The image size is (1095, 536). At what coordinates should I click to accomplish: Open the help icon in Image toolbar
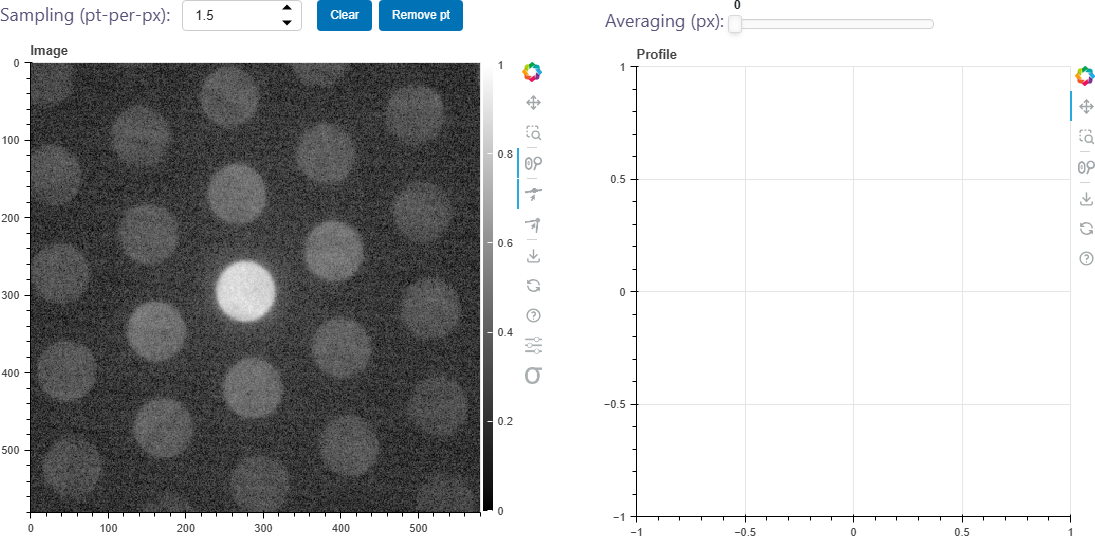coord(533,315)
